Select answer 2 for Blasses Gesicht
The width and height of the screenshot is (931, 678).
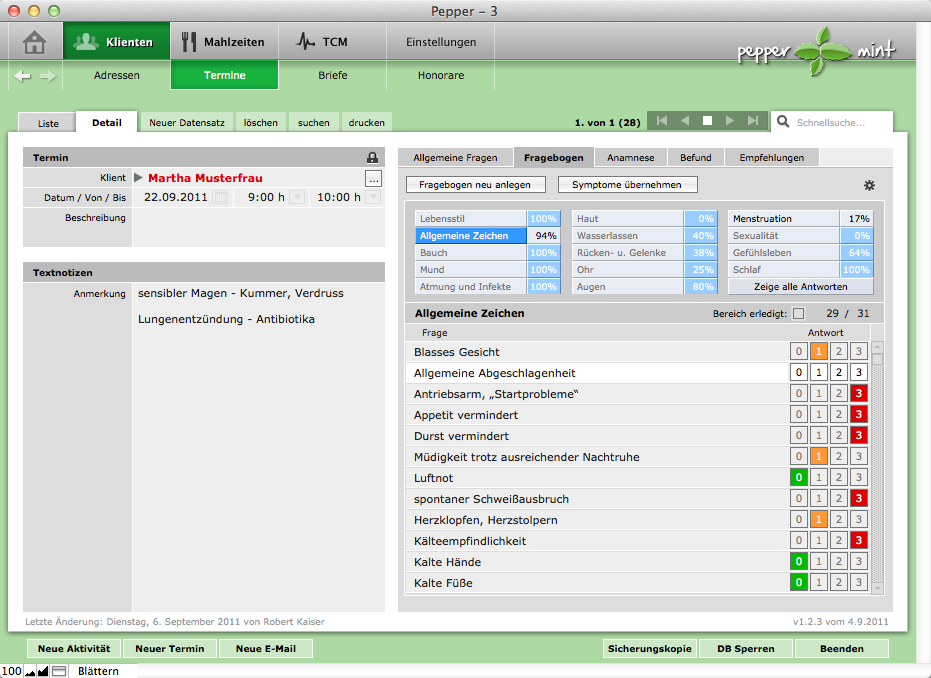tap(838, 352)
